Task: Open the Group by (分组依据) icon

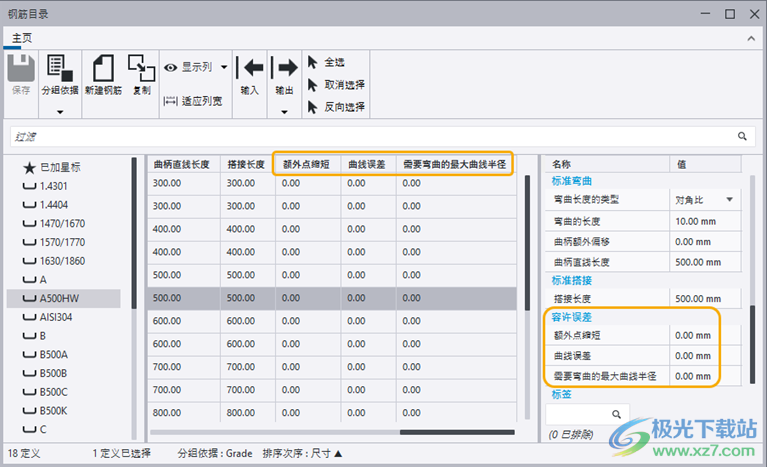Action: [60, 68]
